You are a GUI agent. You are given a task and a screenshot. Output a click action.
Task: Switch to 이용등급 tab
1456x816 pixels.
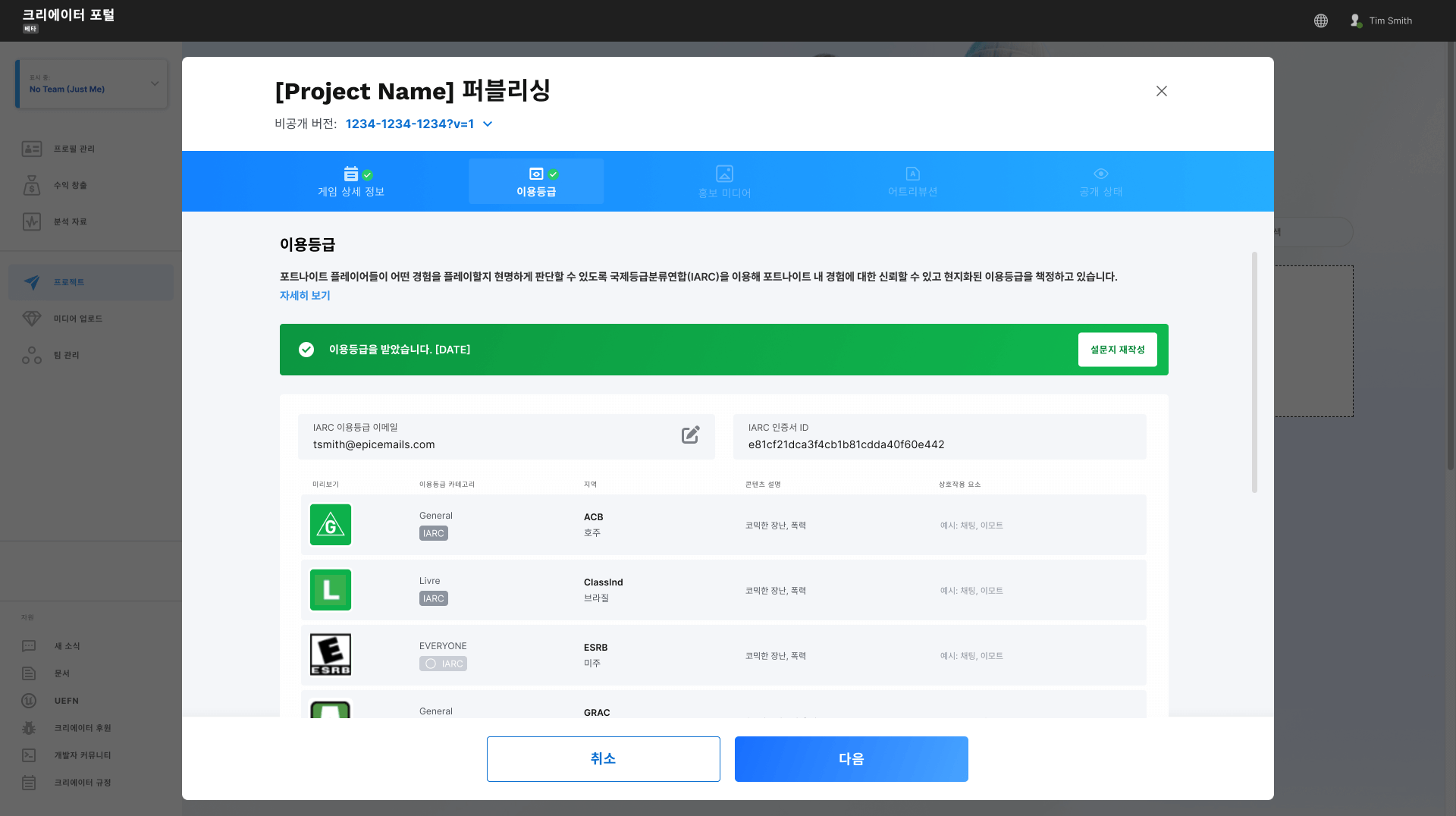click(536, 182)
